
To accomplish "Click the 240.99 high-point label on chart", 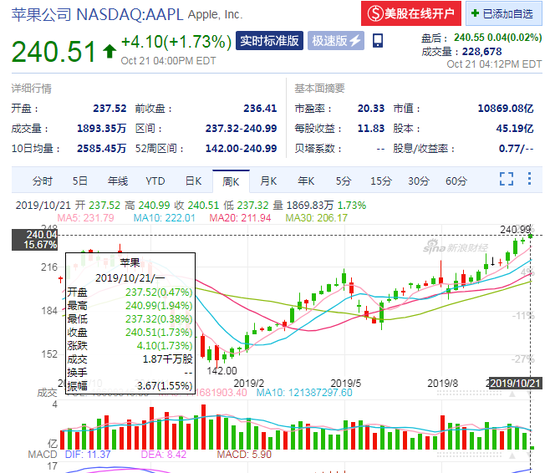I will tap(515, 229).
